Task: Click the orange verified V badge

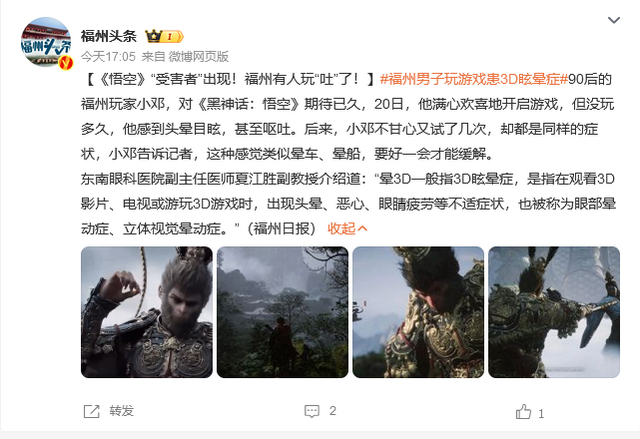Action: coord(65,63)
